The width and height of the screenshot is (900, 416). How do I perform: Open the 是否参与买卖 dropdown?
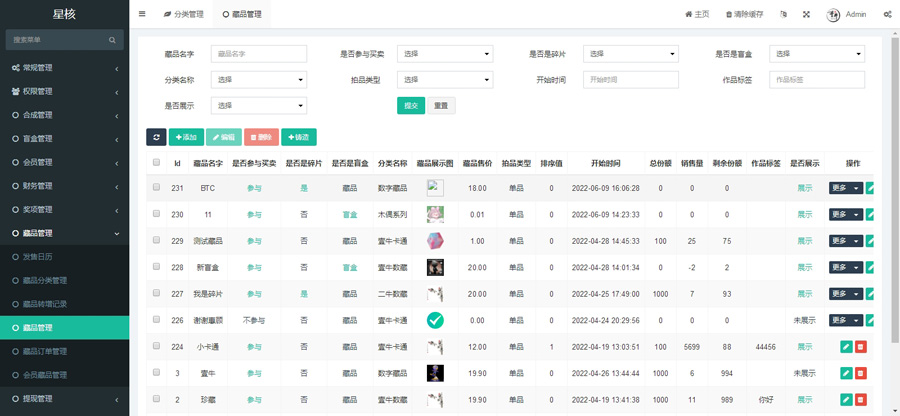tap(445, 54)
